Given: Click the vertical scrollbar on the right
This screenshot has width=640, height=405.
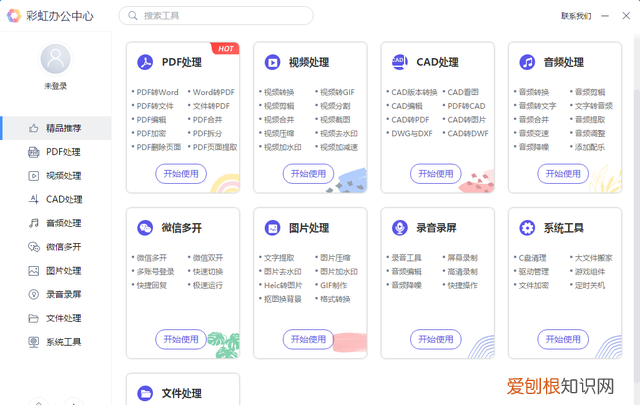Looking at the screenshot, I should [x=637, y=237].
